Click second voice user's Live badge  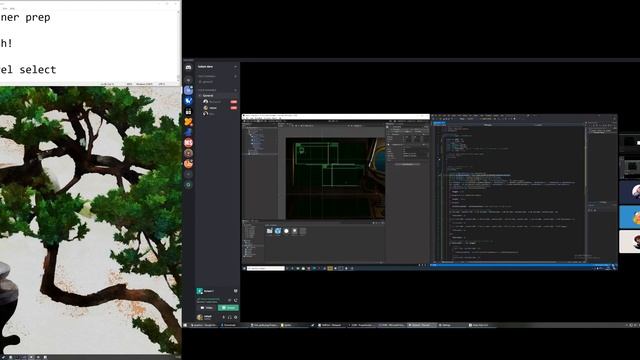(233, 108)
